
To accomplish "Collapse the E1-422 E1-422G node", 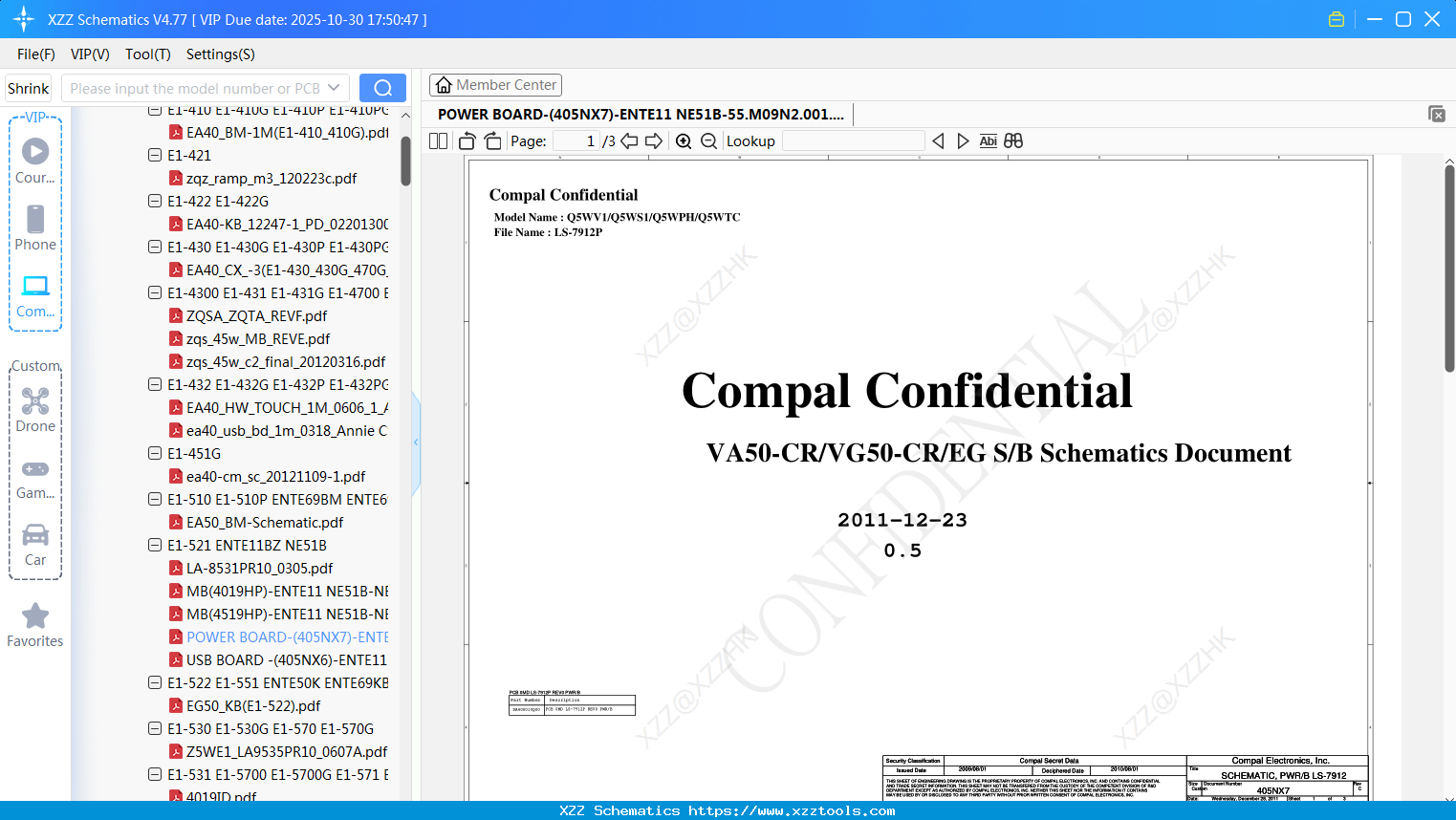I will click(155, 201).
